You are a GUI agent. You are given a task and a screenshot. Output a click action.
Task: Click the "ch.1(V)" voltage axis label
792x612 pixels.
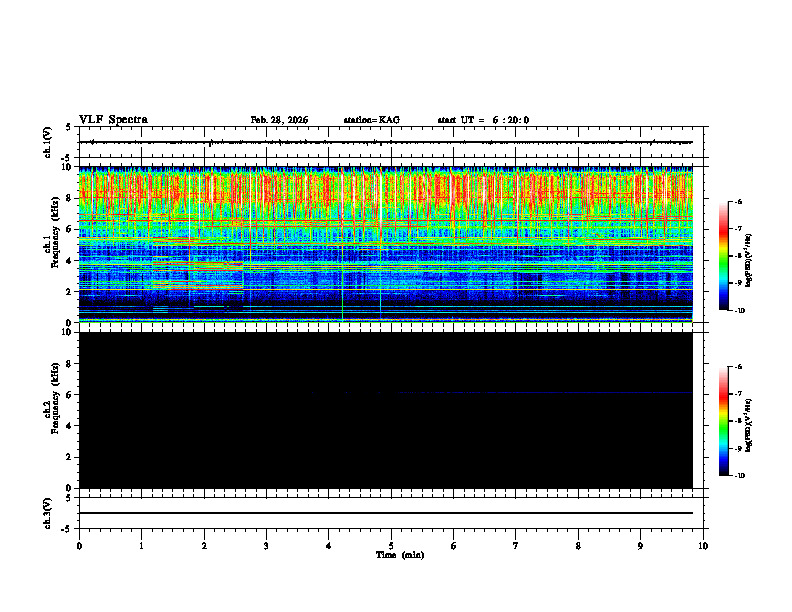tap(47, 142)
